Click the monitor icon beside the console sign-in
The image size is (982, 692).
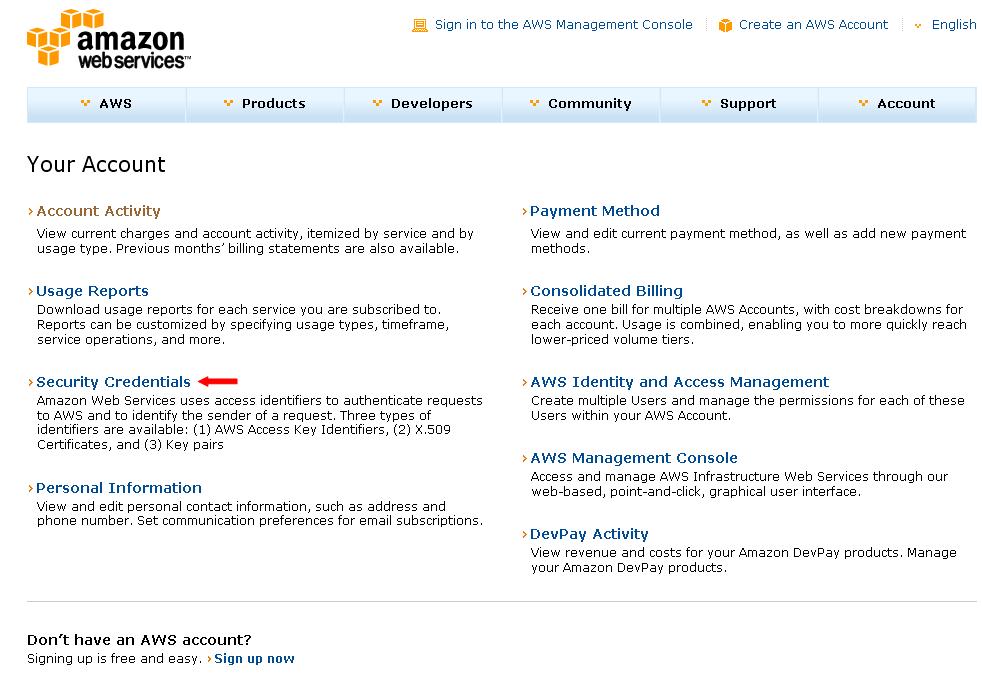(420, 25)
